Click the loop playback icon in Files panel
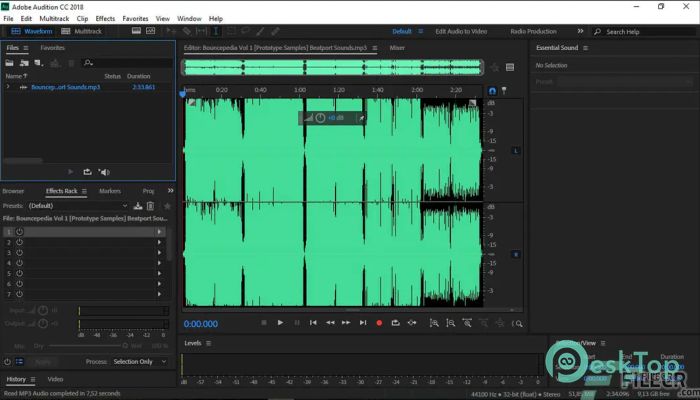 click(x=88, y=172)
